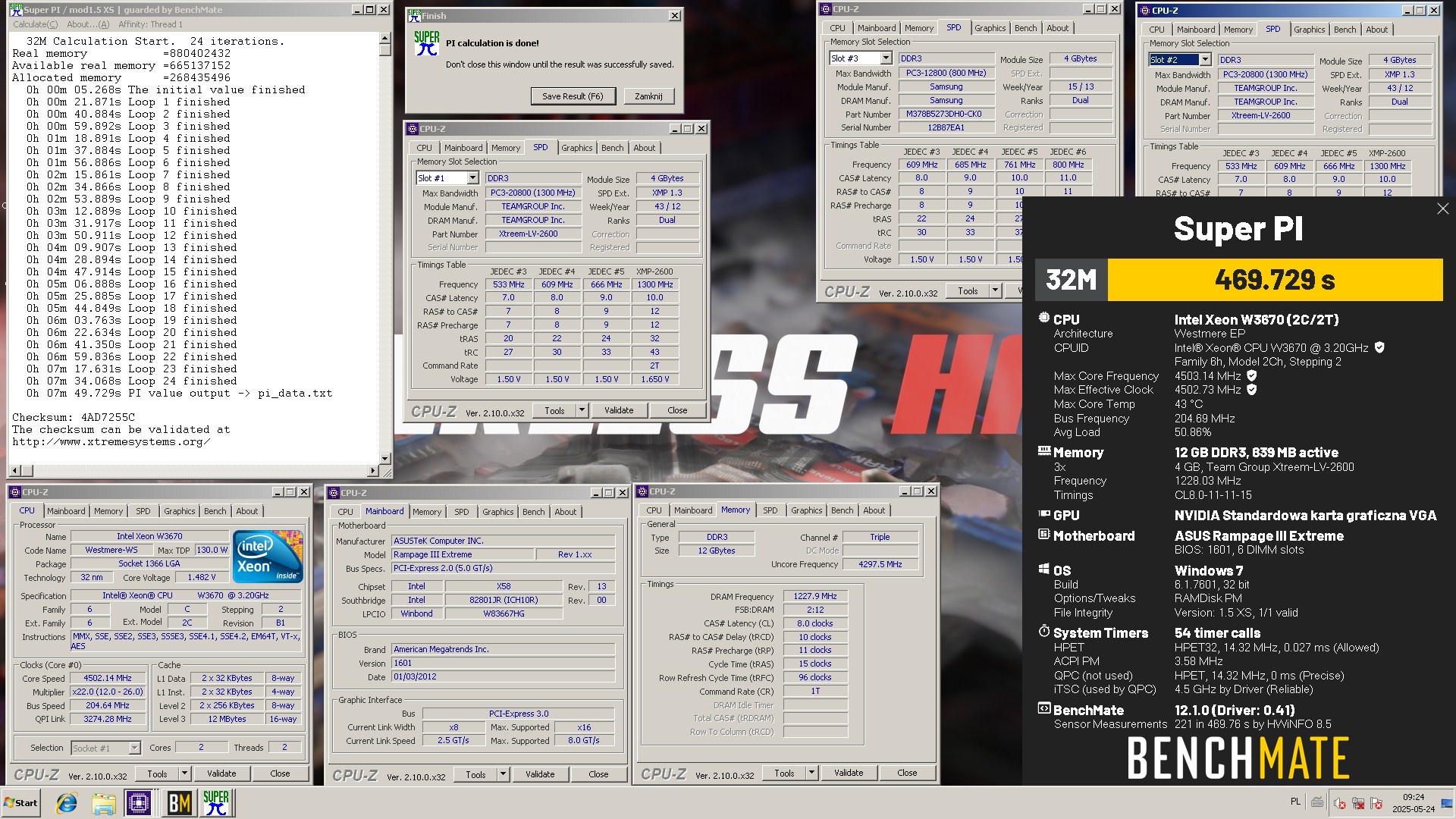The image size is (1456, 819).
Task: Switch to CPU-Z via its taskbar chip icon
Action: [140, 802]
